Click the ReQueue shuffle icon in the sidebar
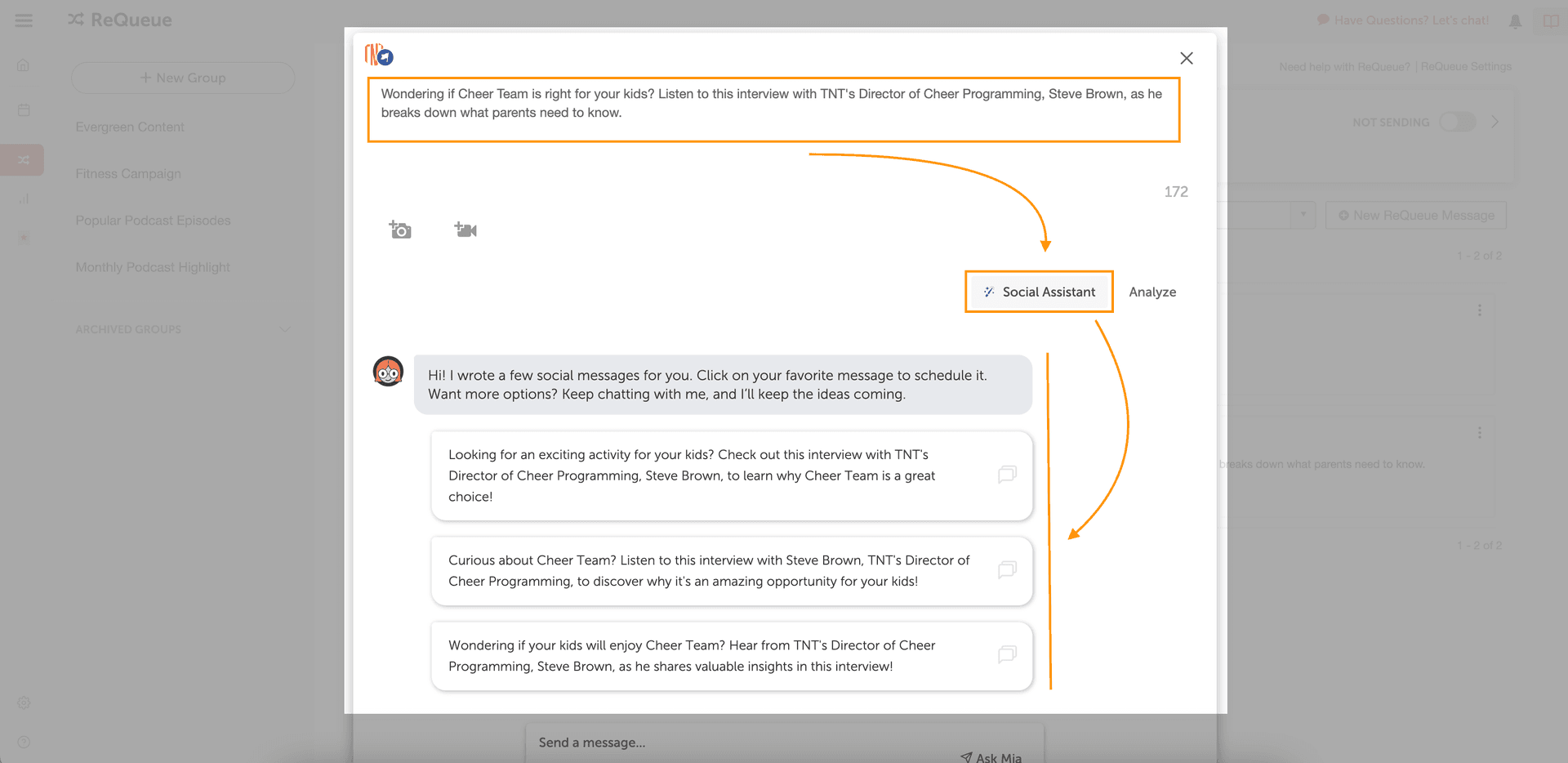This screenshot has width=1568, height=763. coord(22,159)
